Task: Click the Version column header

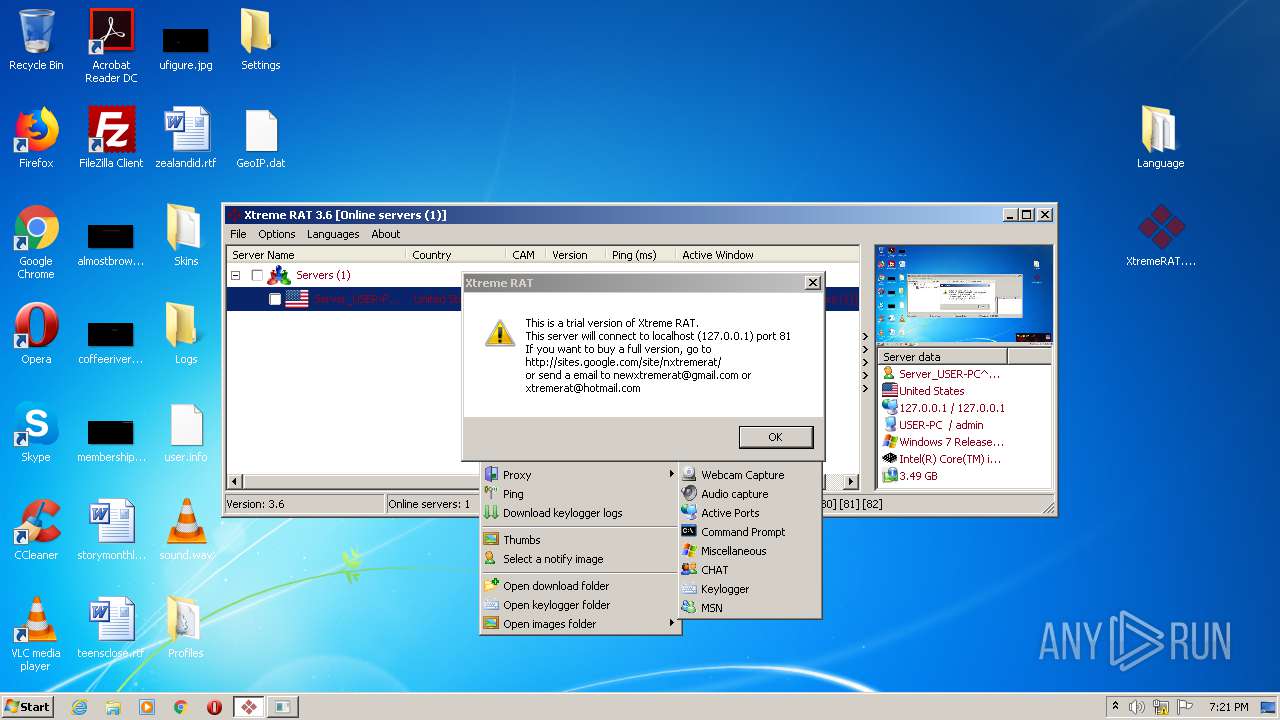Action: (x=575, y=255)
